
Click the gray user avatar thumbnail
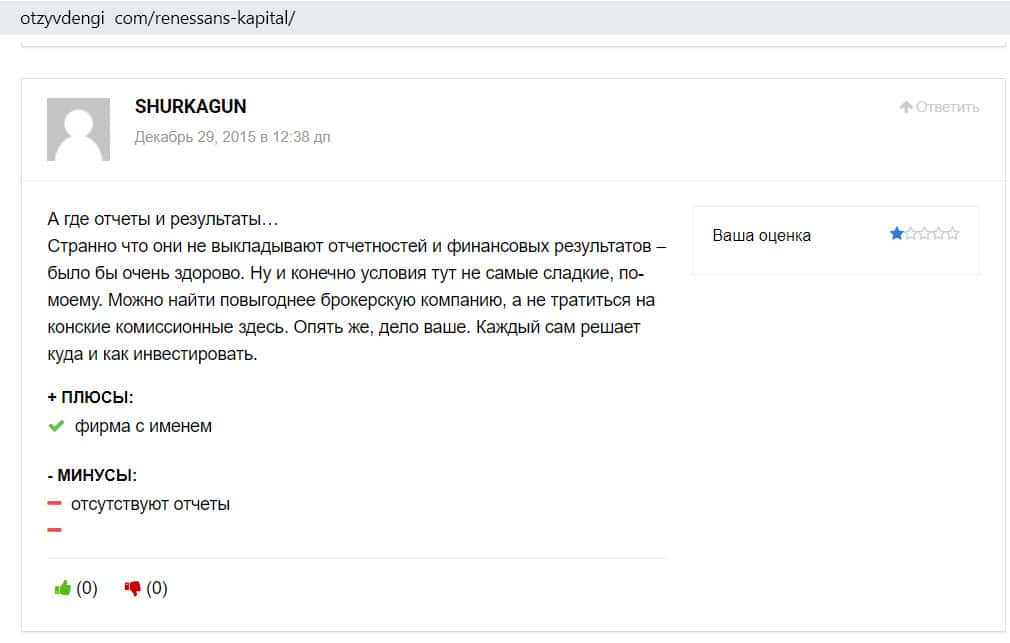click(x=78, y=129)
